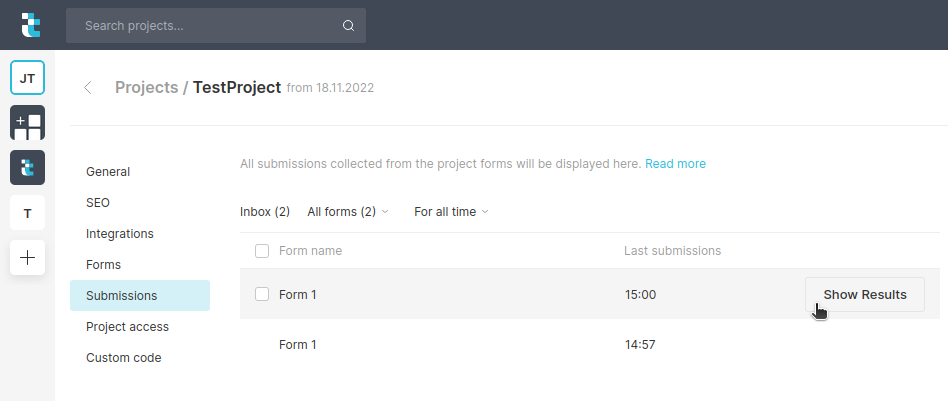This screenshot has width=948, height=401.
Task: Open the Tilda logo sidebar tile
Action: pyautogui.click(x=27, y=167)
